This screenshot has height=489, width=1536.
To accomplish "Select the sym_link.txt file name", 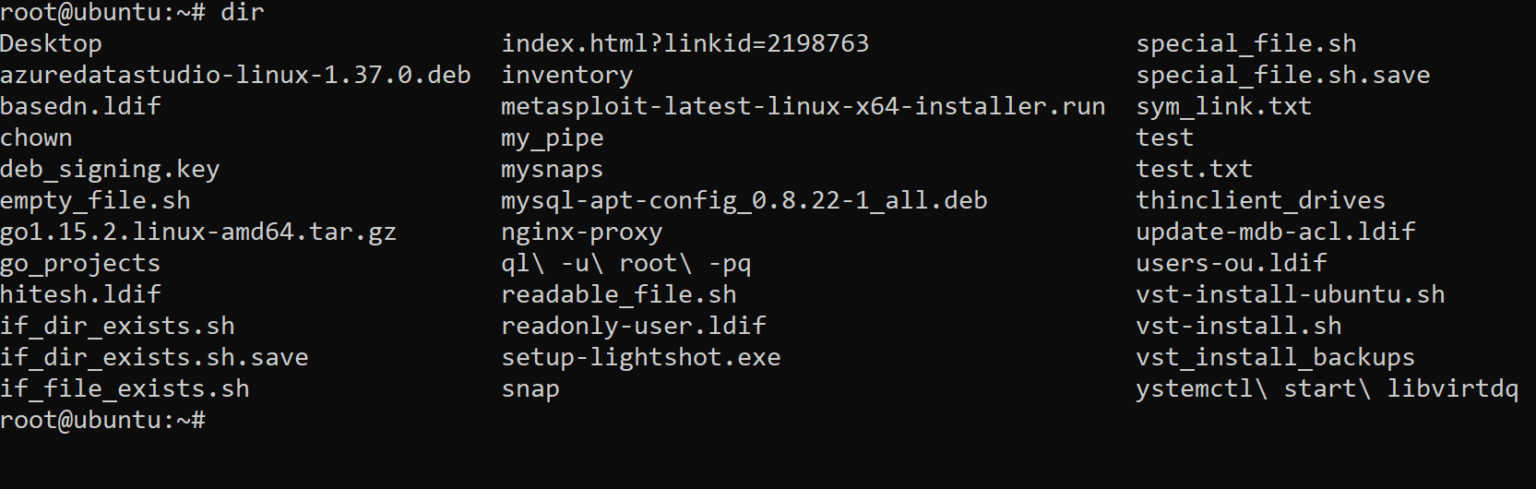I will pos(1223,106).
